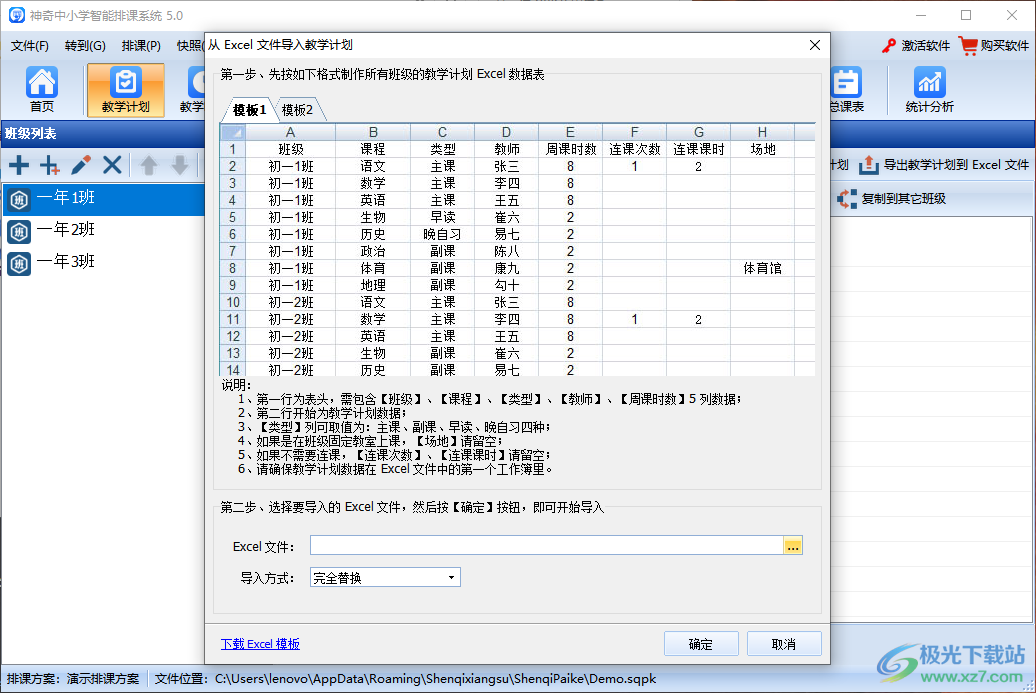
Task: Click the batch add classes icon
Action: [50, 164]
